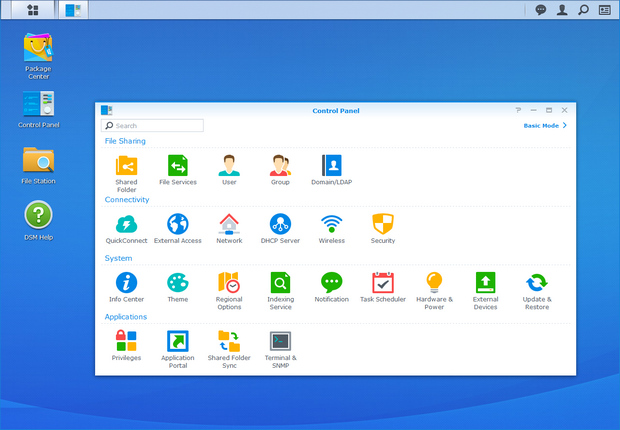Open Control Panel help question mark
This screenshot has height=430, width=620.
pos(518,110)
